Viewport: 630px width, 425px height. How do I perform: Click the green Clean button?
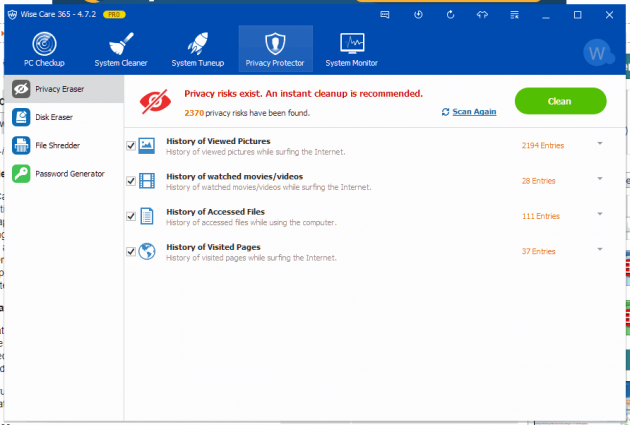pos(560,101)
